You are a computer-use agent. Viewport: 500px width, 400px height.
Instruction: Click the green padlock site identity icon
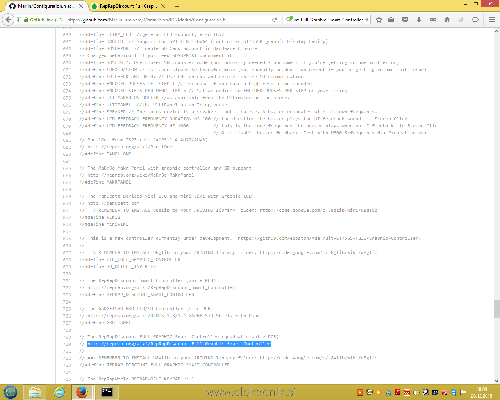[26, 20]
